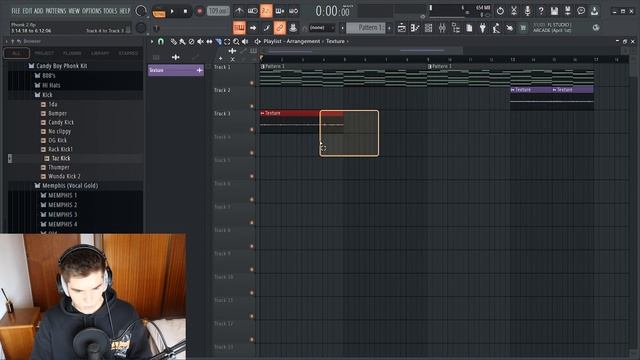Select the playlist Draw pencil tool
Image resolution: width=640 pixels, height=360 pixels.
pyautogui.click(x=173, y=41)
